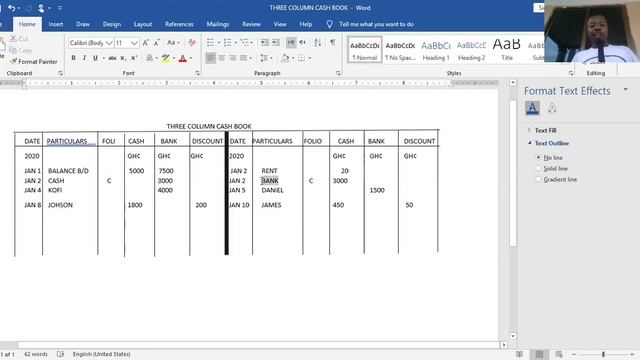Click the Shading paint bucket icon
640x360 pixels.
point(285,58)
